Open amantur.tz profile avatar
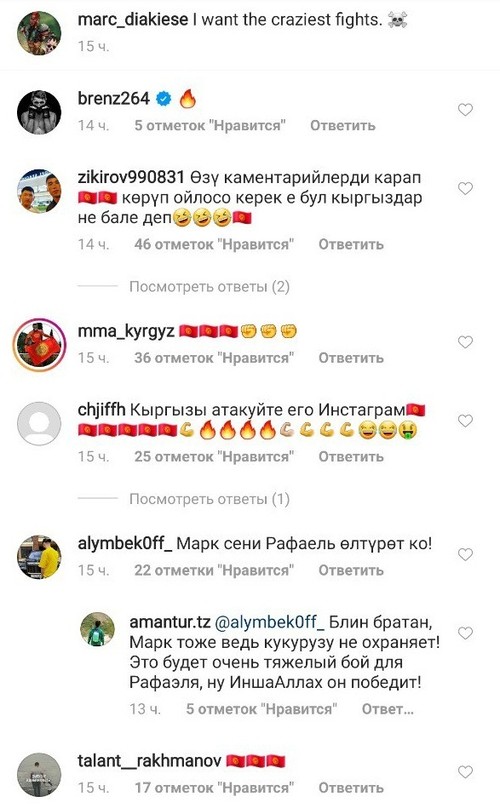 click(x=97, y=629)
